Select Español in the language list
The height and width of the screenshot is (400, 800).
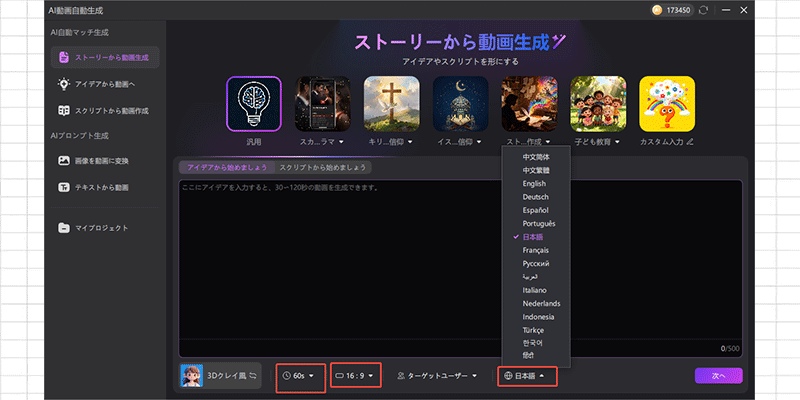tap(536, 210)
